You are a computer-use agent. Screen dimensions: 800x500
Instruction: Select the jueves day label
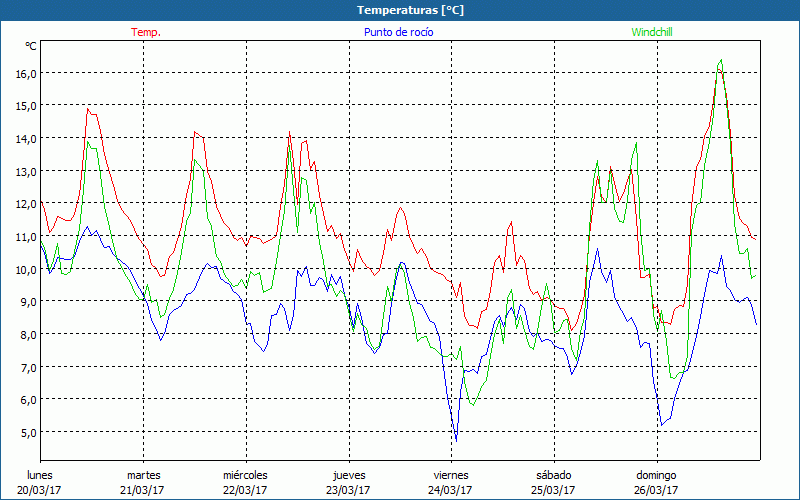point(348,475)
